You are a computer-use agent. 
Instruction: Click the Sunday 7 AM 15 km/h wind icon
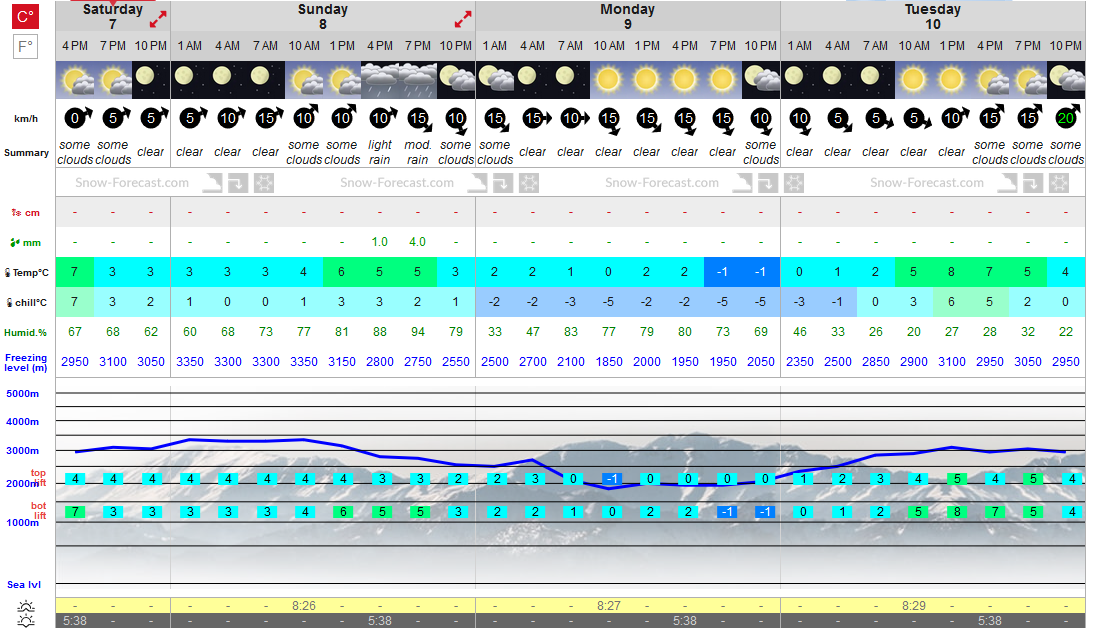(x=267, y=117)
